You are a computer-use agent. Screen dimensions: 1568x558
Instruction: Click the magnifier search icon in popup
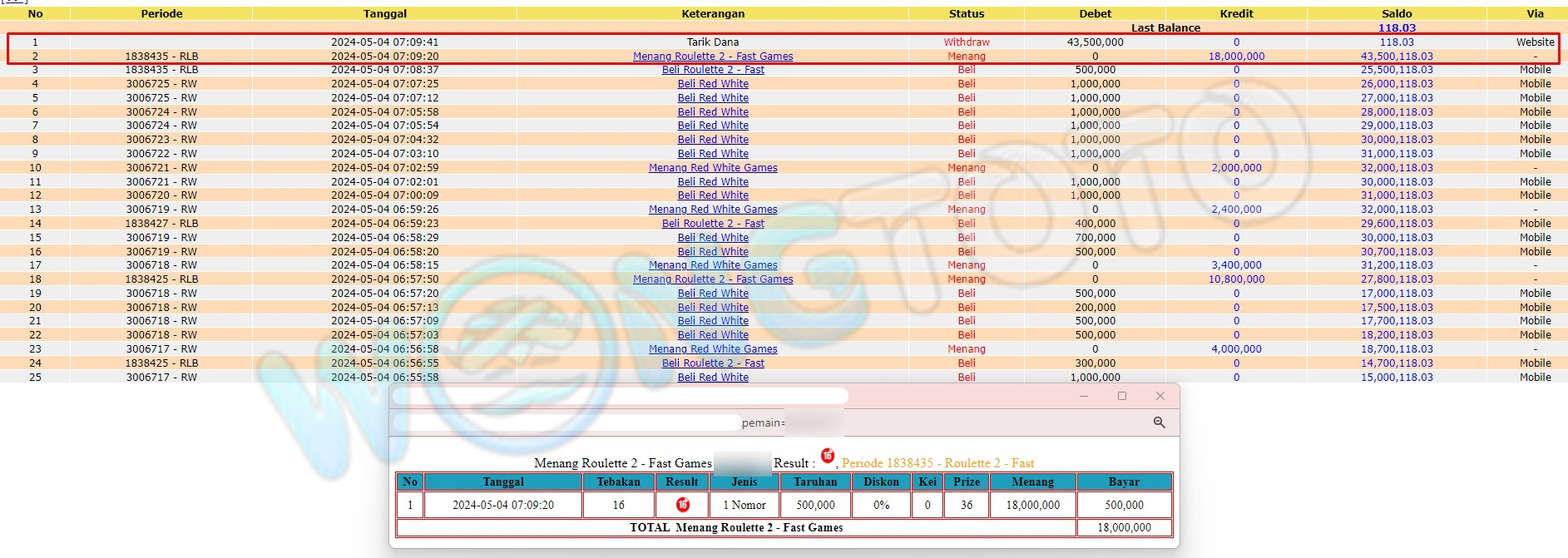[x=1159, y=423]
